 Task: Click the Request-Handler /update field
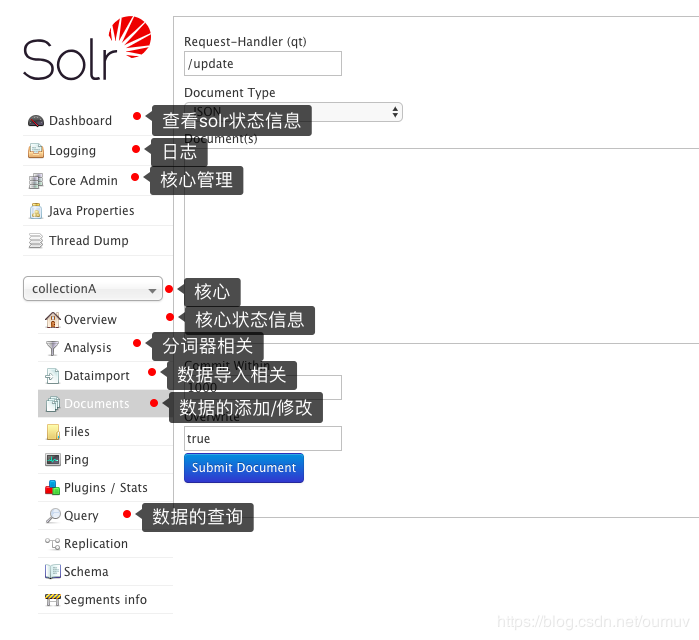point(263,64)
